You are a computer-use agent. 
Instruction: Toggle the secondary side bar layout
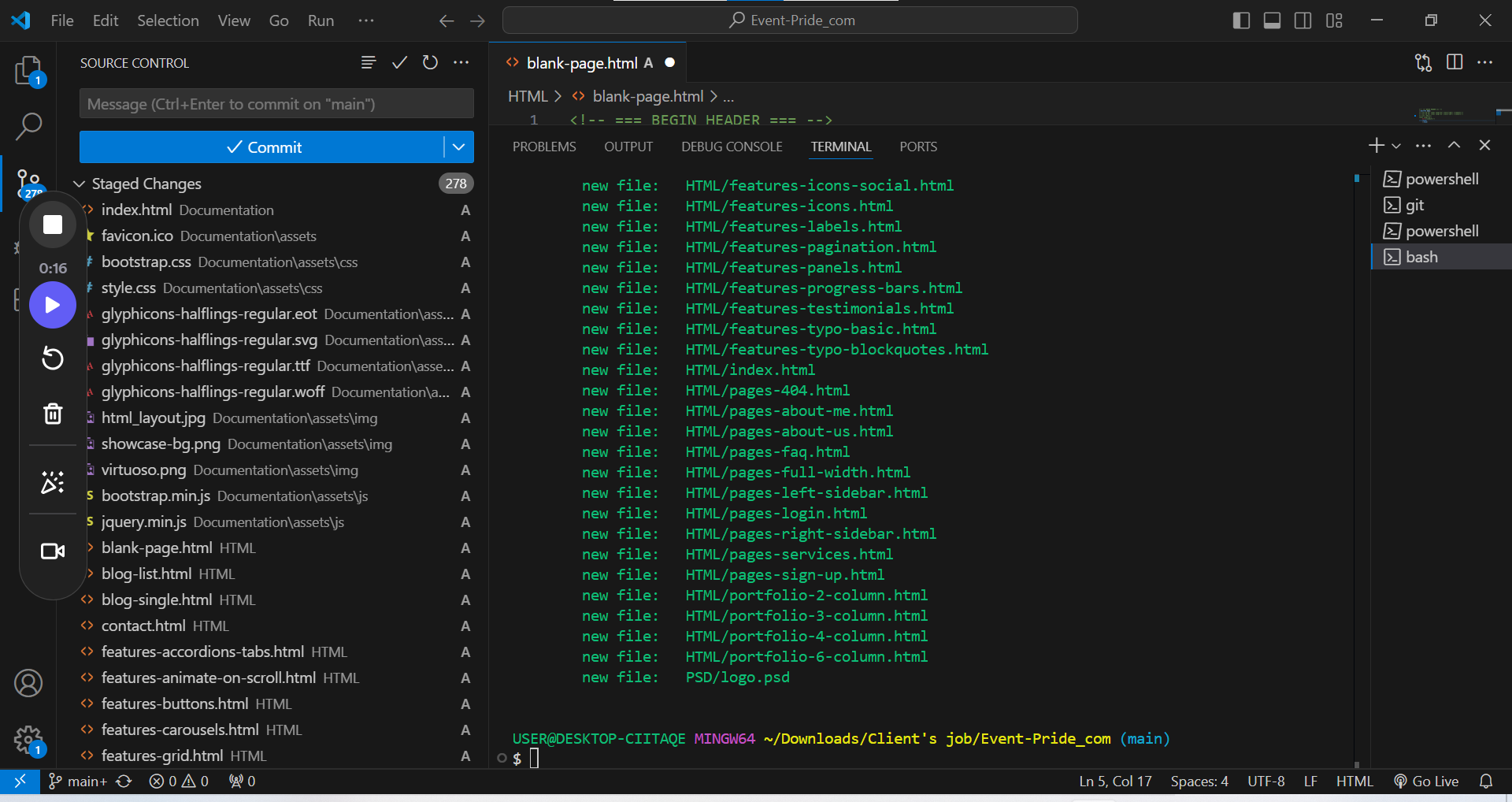[1303, 20]
